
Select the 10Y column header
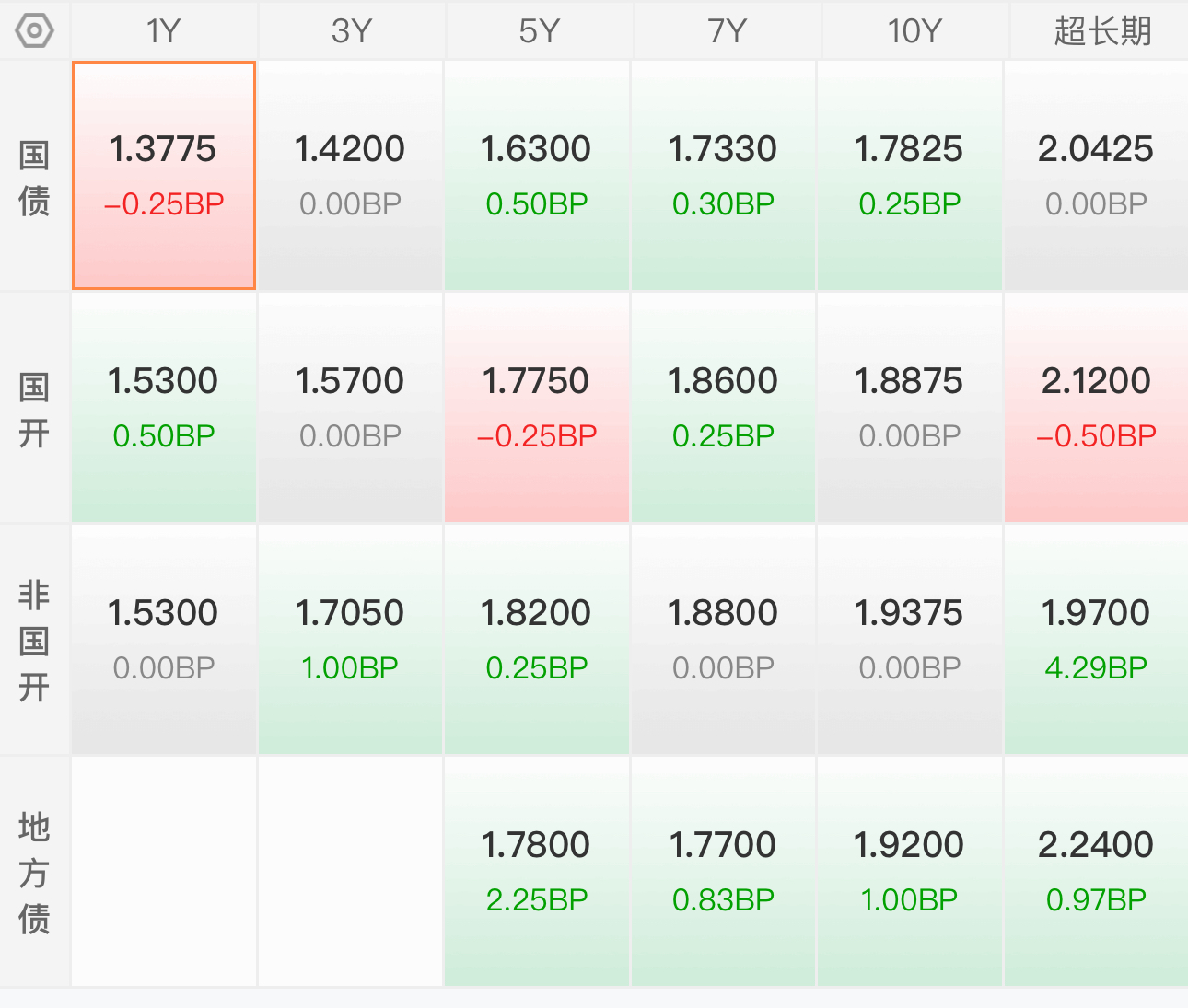point(914,30)
